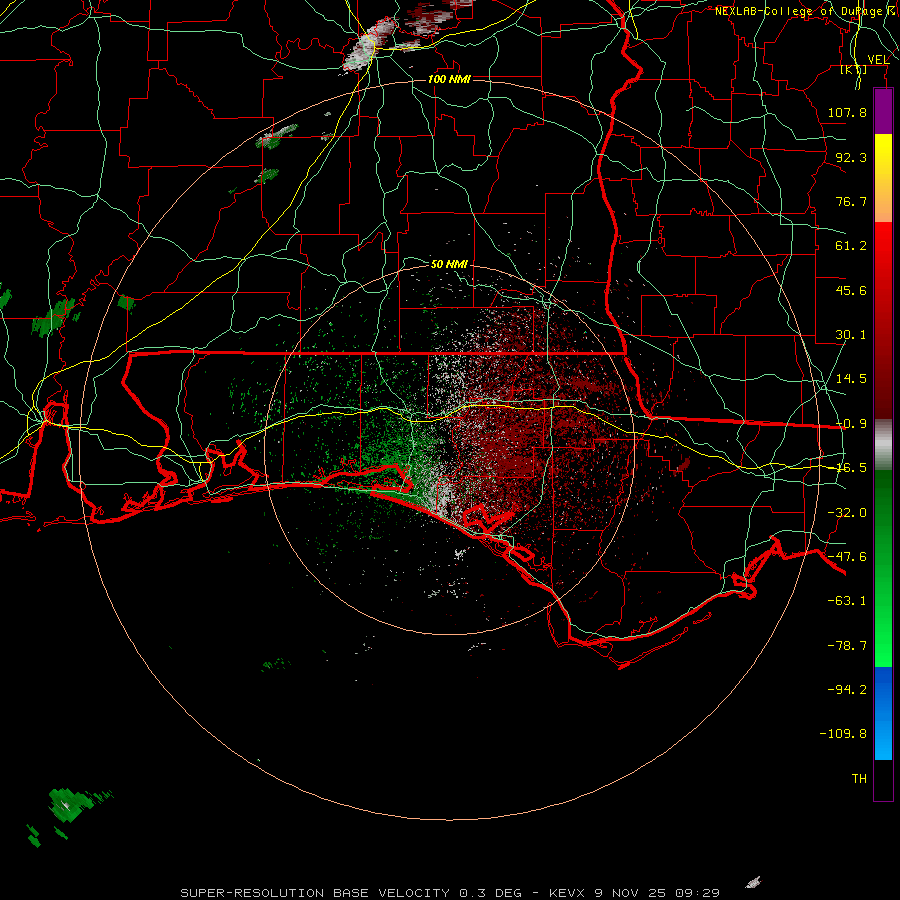
Task: Click the 50 NMI range ring label
Action: (x=449, y=265)
